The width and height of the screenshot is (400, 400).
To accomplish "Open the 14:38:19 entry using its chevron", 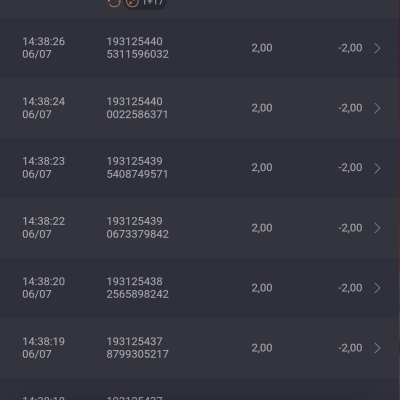I will point(377,348).
